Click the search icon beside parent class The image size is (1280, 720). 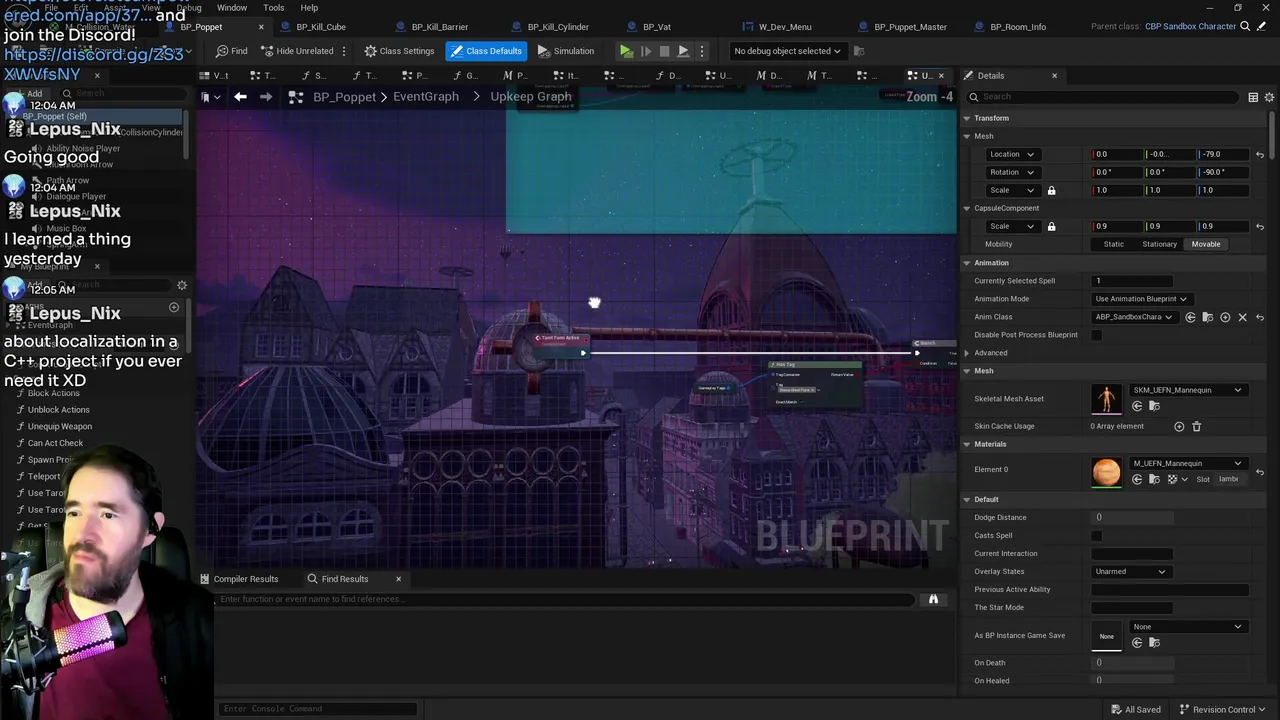pos(1245,27)
